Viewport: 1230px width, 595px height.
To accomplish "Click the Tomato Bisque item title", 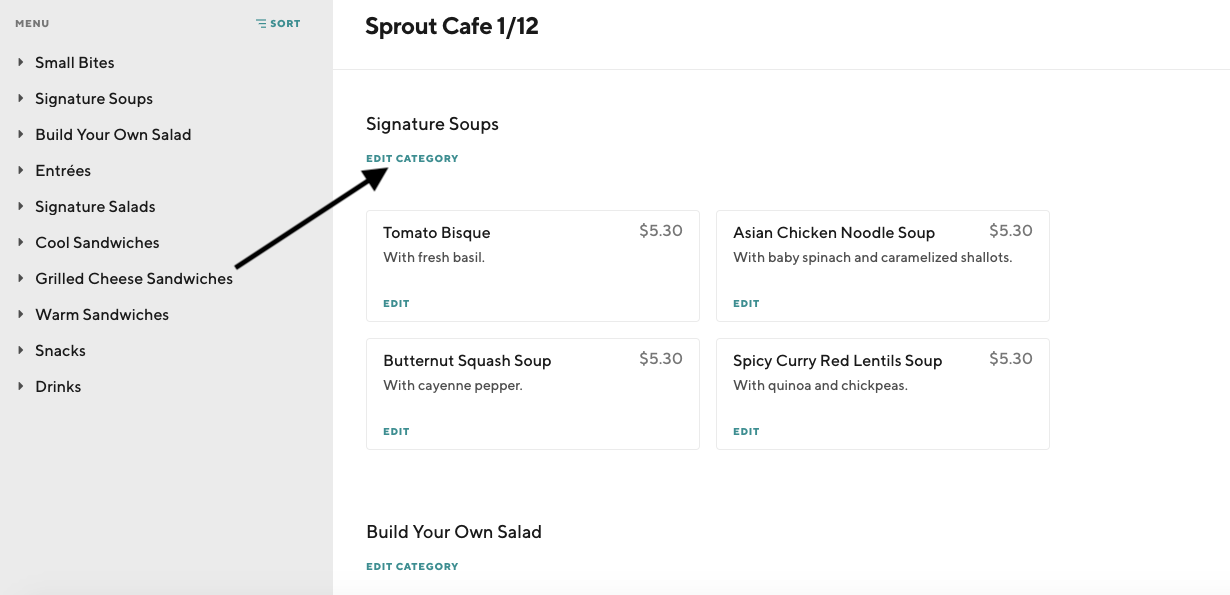I will coord(437,233).
